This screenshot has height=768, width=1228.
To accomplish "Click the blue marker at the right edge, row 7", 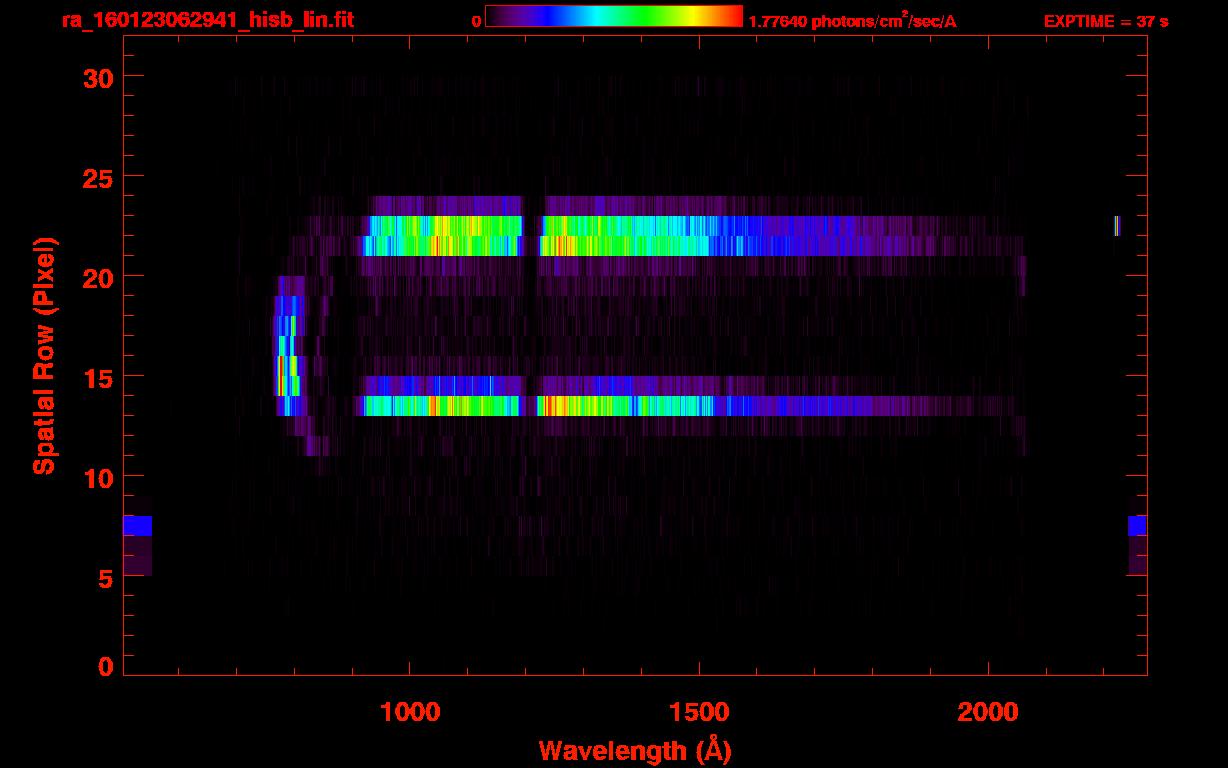I will point(1137,526).
